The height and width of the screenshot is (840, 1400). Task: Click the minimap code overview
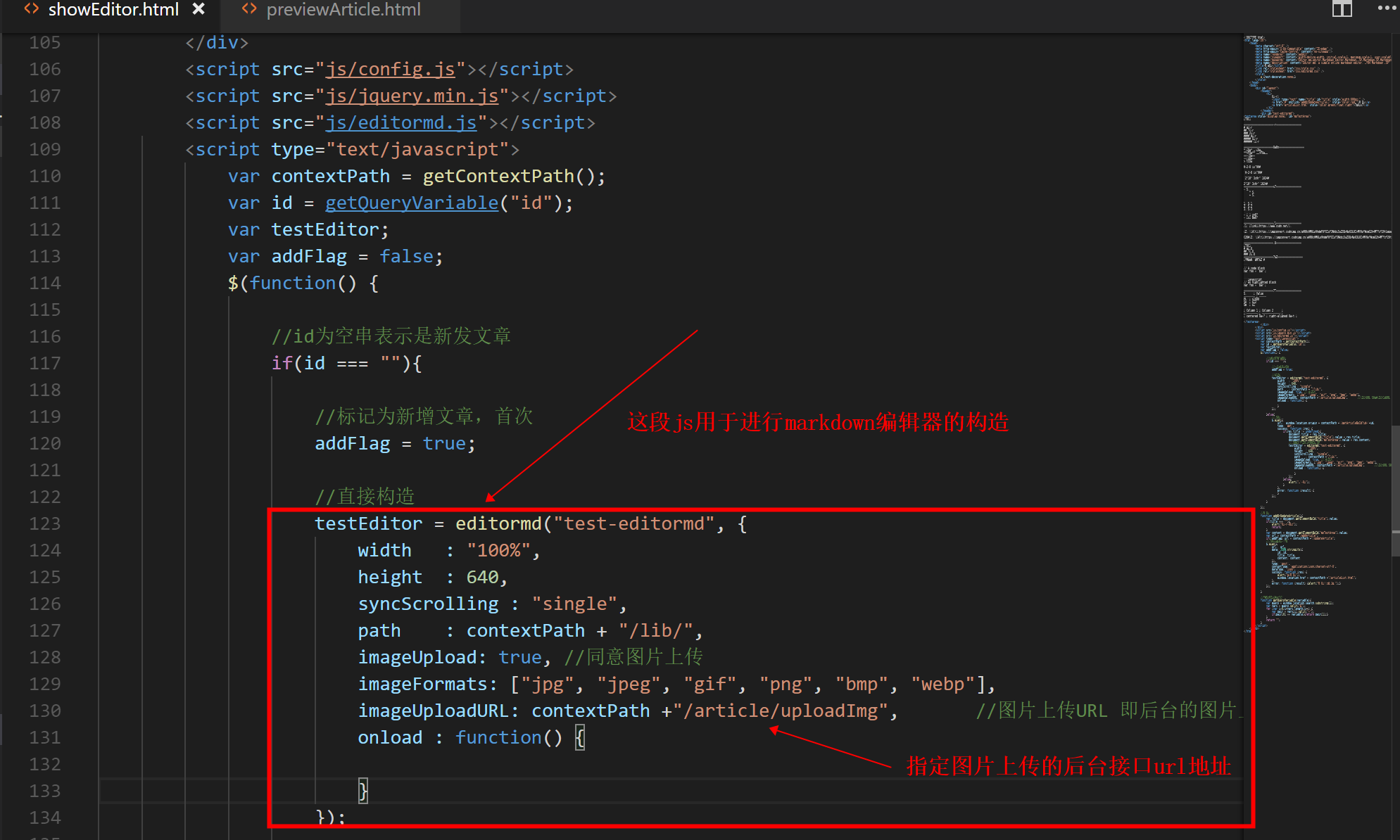1316,334
